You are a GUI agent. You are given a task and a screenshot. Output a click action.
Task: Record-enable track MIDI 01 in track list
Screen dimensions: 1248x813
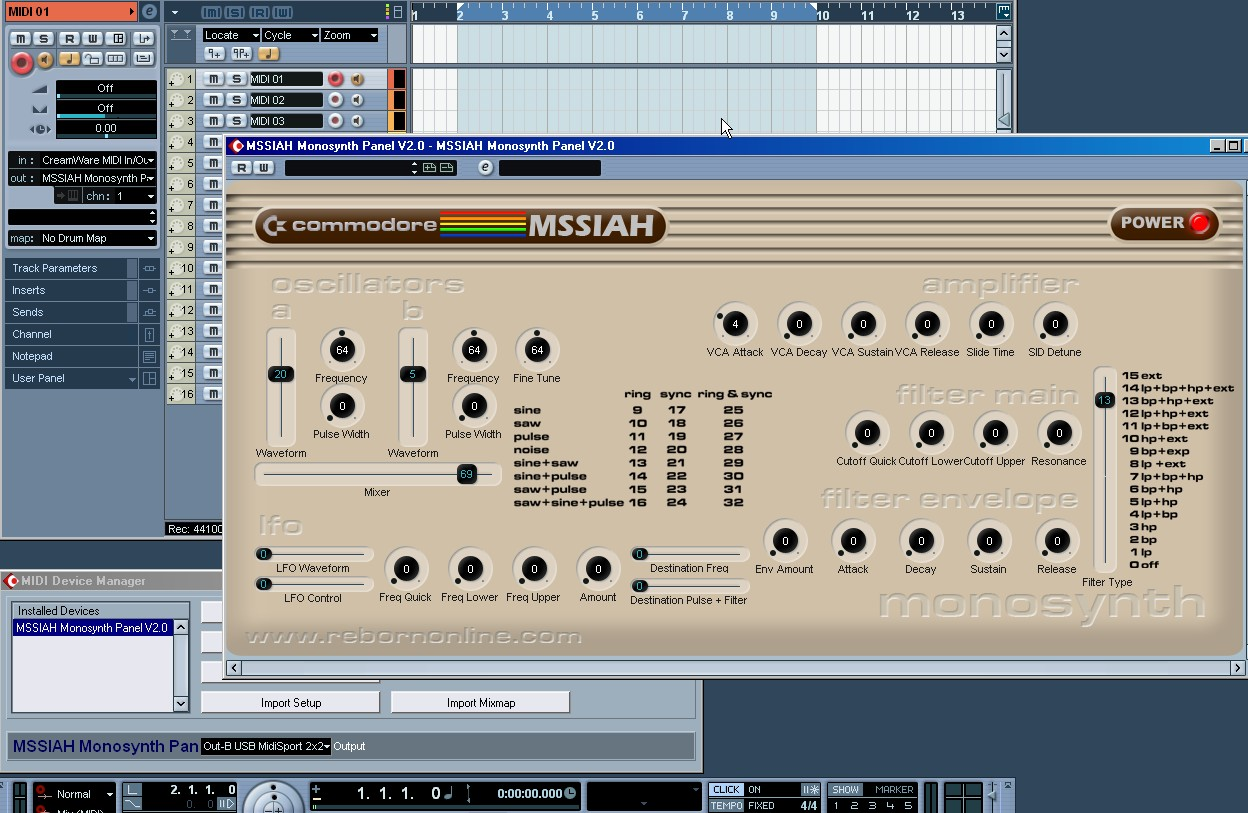pyautogui.click(x=336, y=79)
